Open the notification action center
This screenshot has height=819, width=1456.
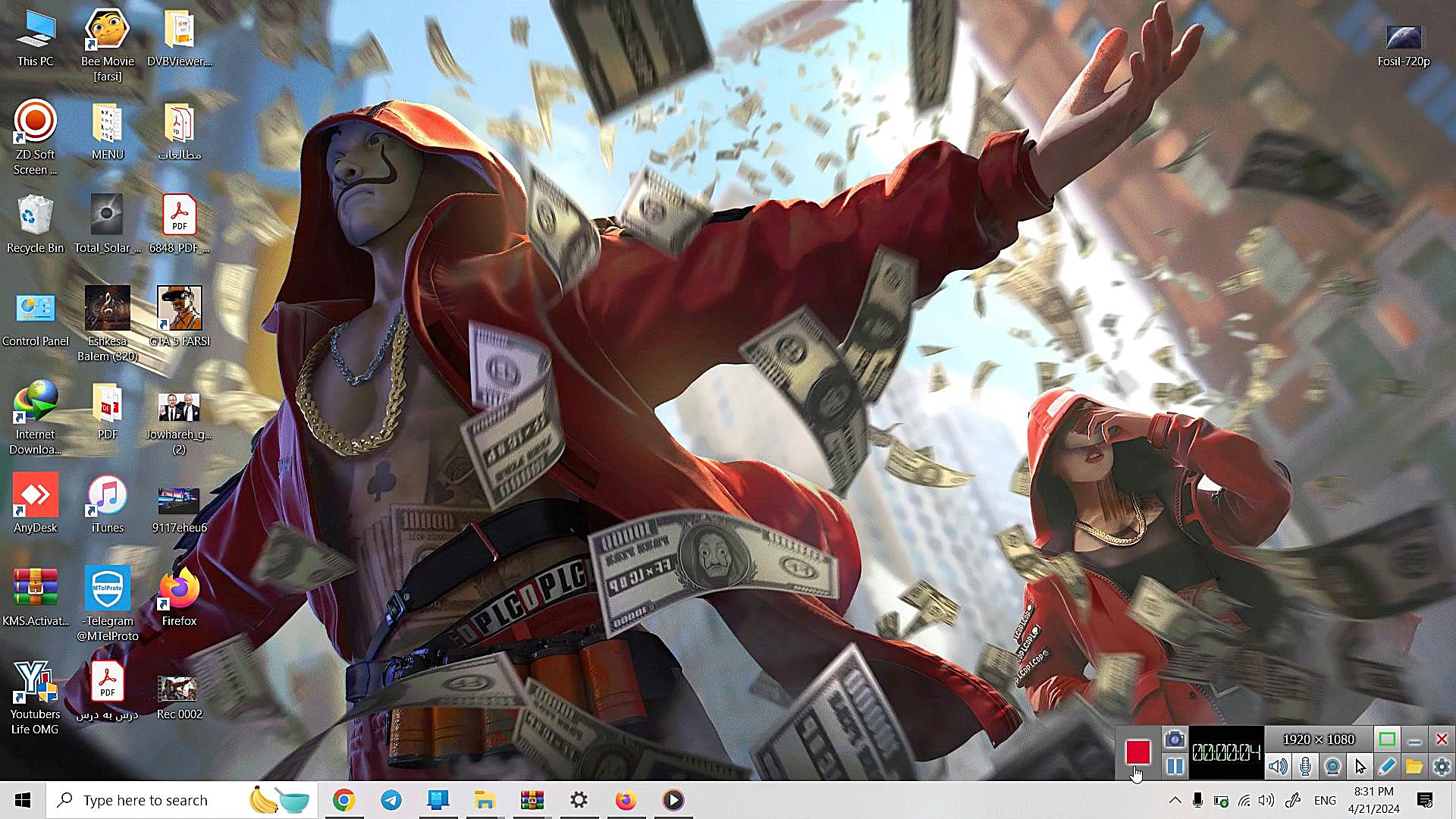tap(1425, 800)
